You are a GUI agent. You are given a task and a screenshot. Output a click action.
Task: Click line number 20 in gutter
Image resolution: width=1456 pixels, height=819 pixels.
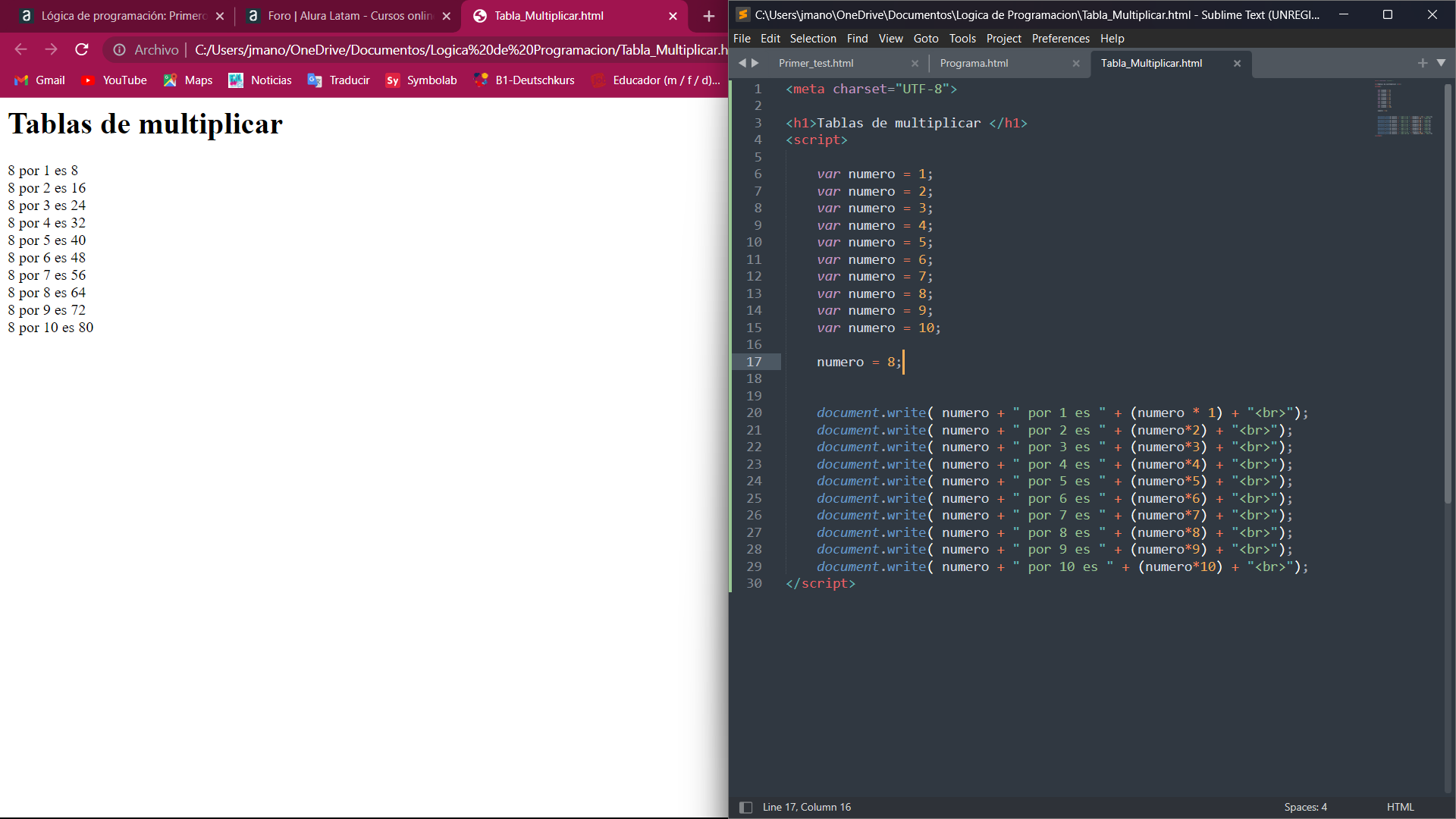[x=754, y=413]
